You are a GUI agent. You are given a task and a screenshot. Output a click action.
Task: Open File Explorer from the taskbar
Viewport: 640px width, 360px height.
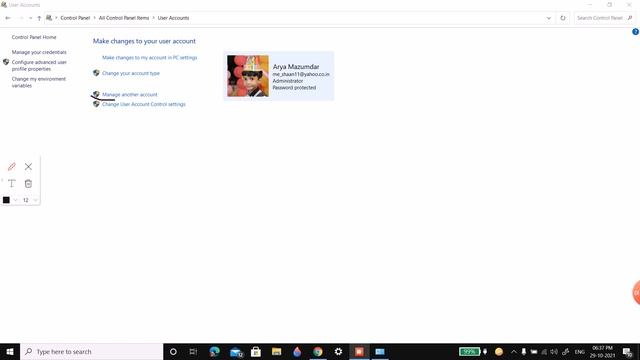pos(276,351)
